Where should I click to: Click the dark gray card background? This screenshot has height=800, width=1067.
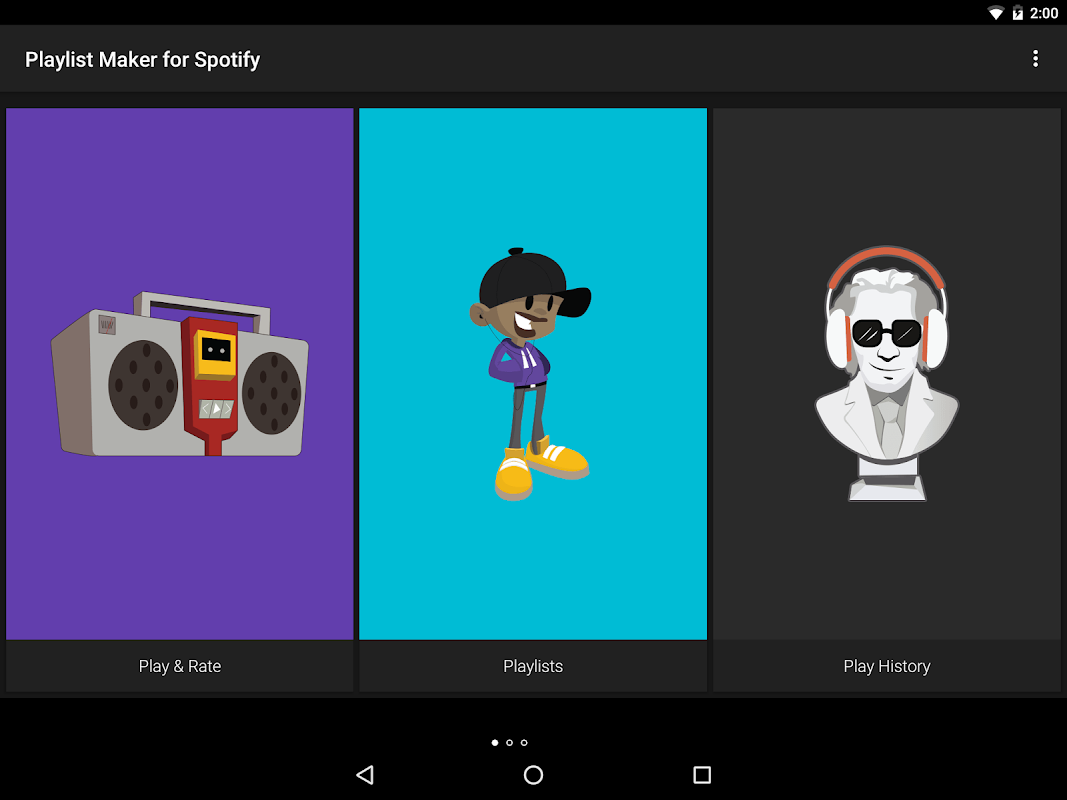(x=886, y=170)
